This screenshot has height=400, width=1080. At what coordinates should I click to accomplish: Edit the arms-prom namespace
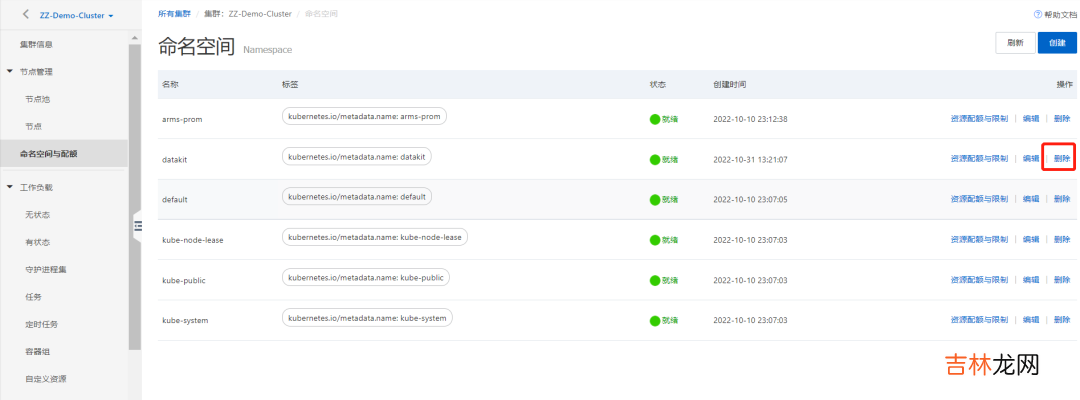click(x=1030, y=118)
